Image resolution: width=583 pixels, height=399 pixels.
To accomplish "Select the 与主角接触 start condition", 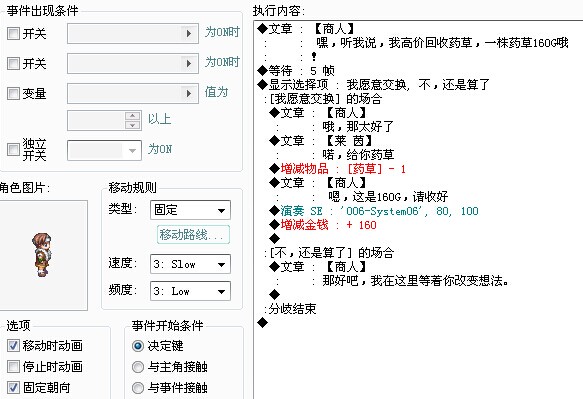I will [138, 367].
